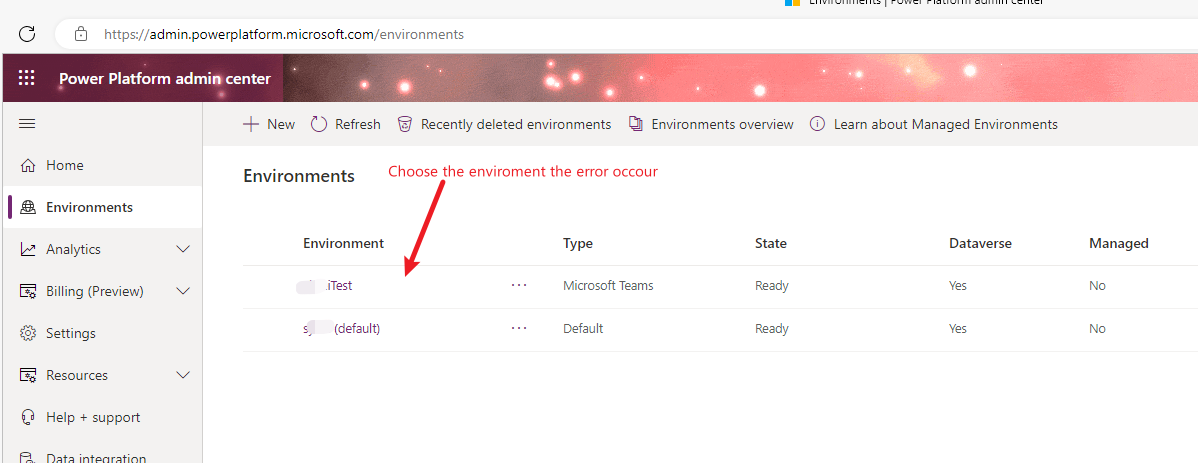Click the Resources icon
Screen dimensions: 1198x463
click(28, 375)
